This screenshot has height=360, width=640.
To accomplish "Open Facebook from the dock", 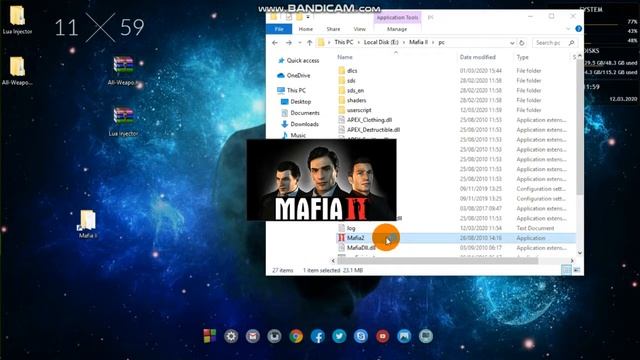I will pyautogui.click(x=318, y=336).
